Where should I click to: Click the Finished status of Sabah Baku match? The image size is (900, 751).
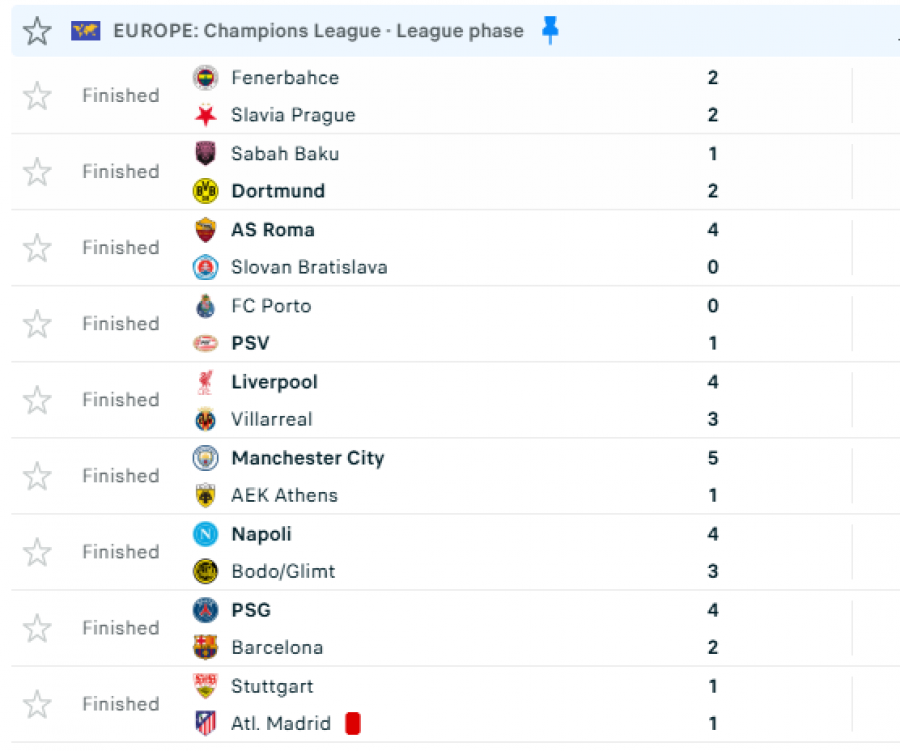coord(121,172)
